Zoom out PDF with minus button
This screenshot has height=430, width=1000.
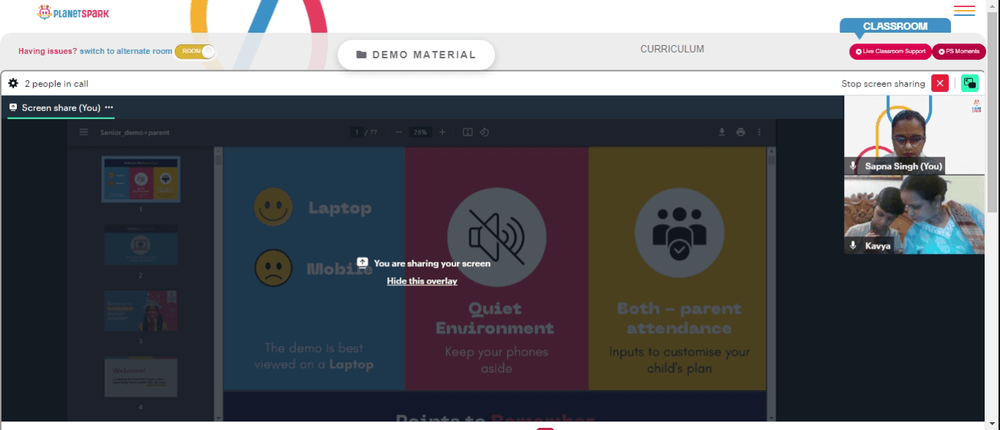pos(399,132)
